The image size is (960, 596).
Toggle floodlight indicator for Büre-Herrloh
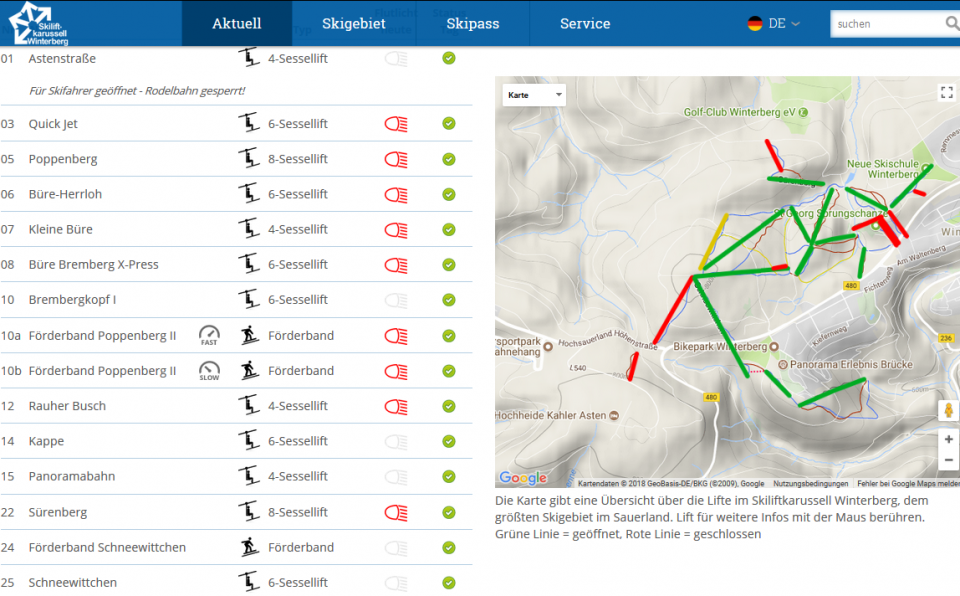point(396,194)
